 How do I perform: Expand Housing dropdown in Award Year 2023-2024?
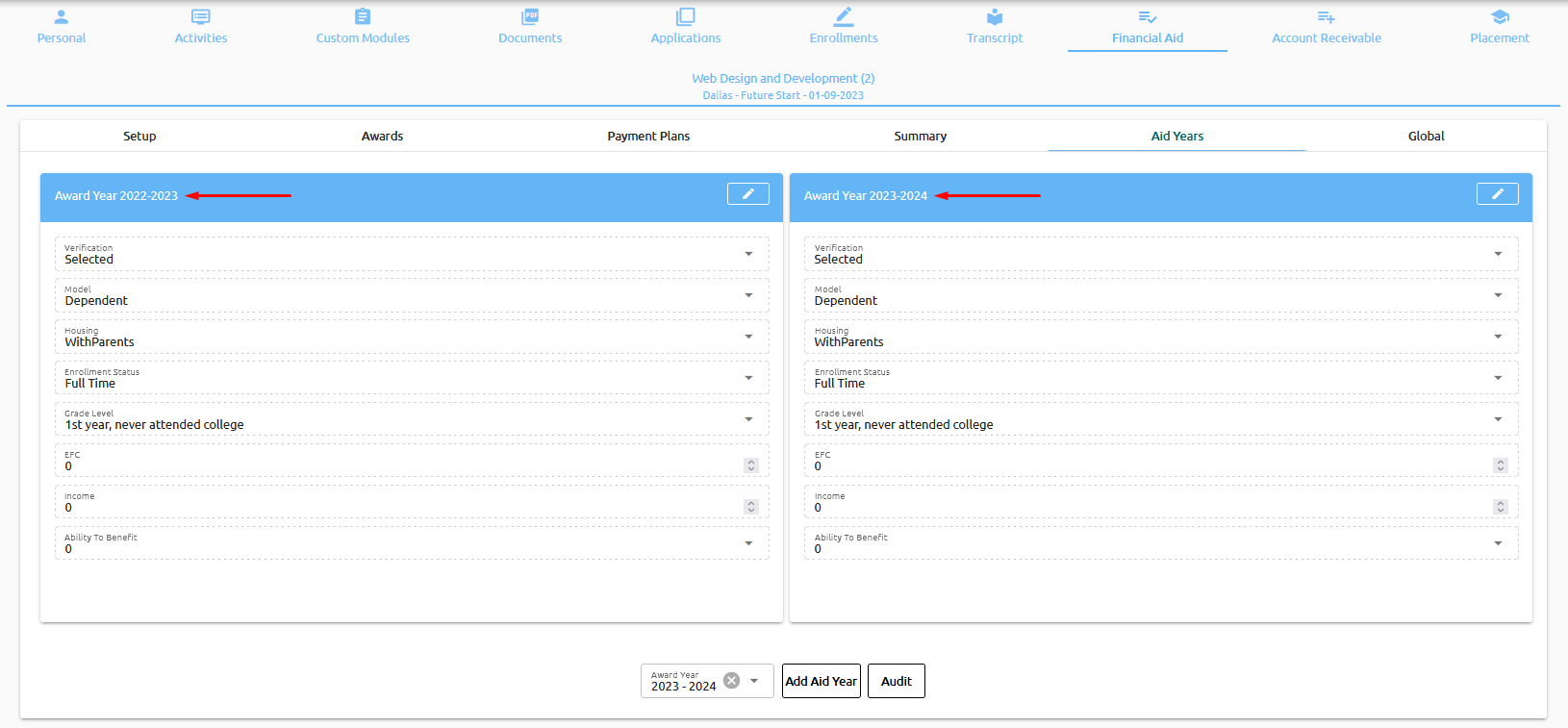(1498, 337)
